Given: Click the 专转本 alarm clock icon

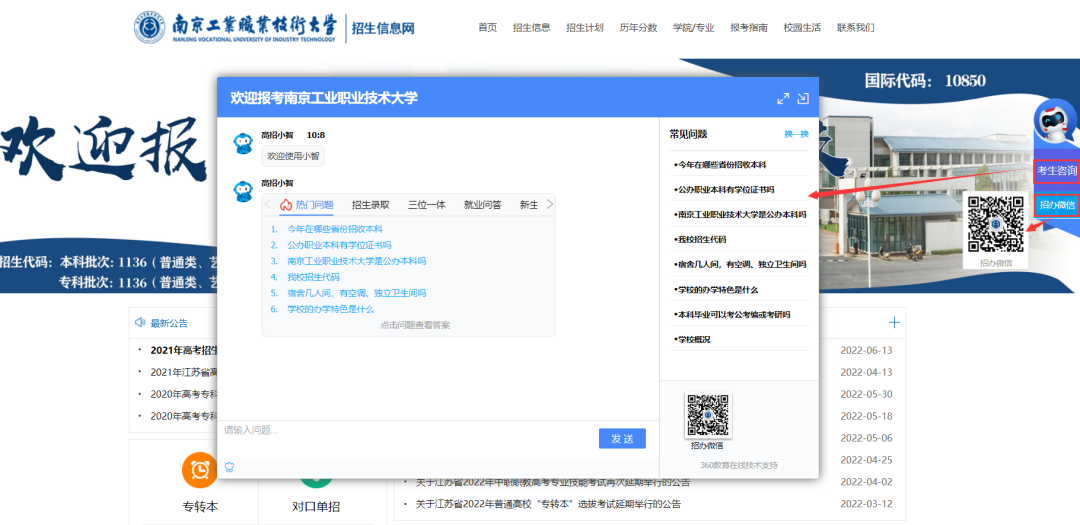Looking at the screenshot, I should tap(200, 470).
